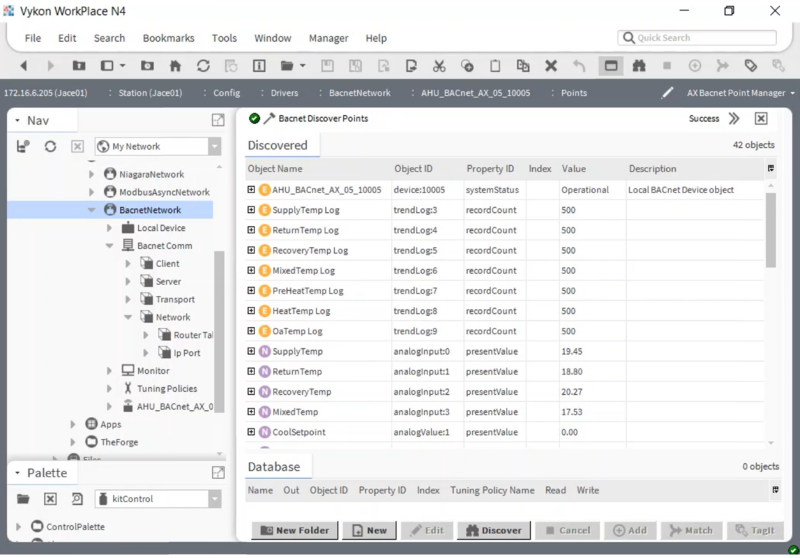Image resolution: width=800 pixels, height=558 pixels.
Task: Click the TagIt button
Action: tap(755, 530)
